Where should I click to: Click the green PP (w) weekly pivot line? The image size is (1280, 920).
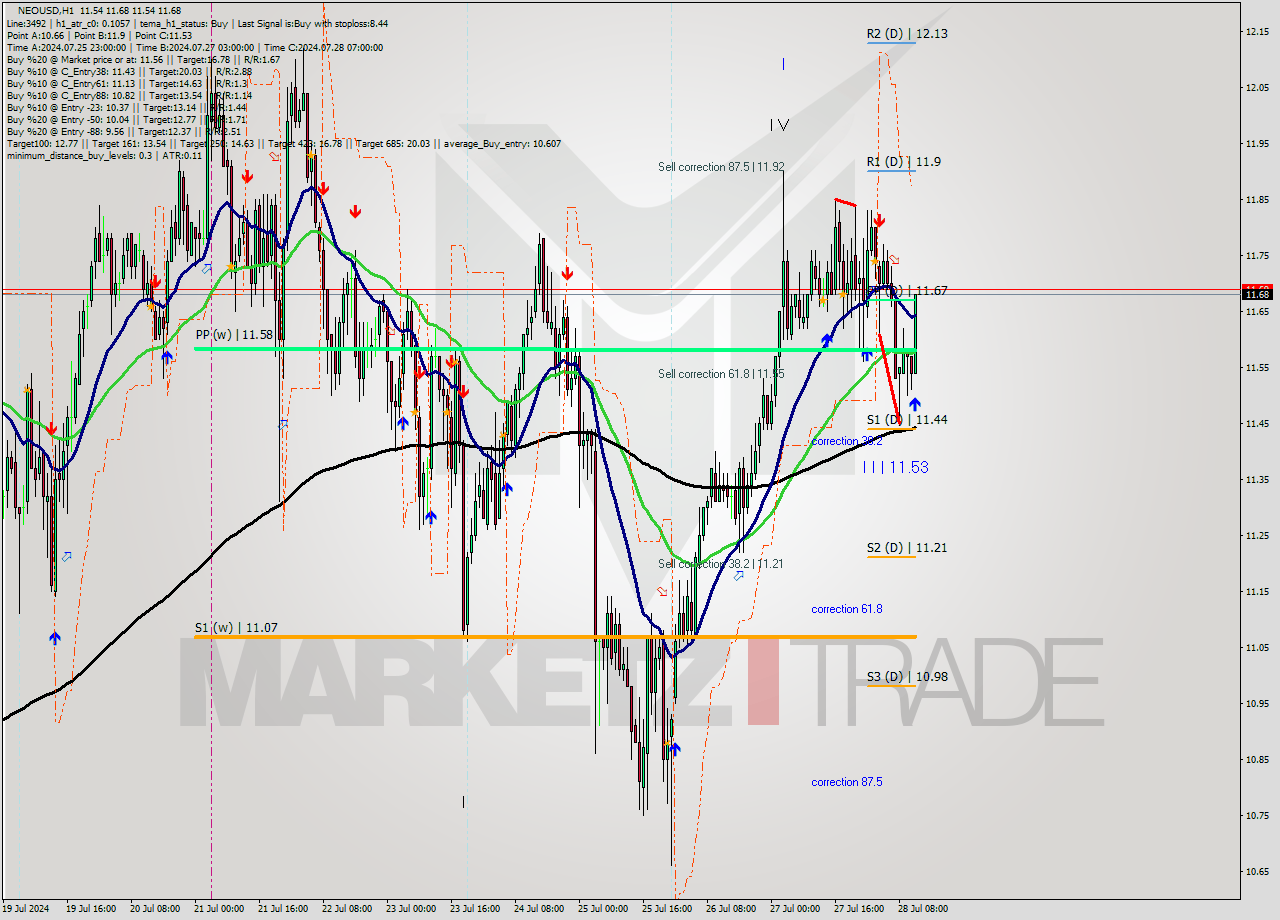[x=555, y=349]
